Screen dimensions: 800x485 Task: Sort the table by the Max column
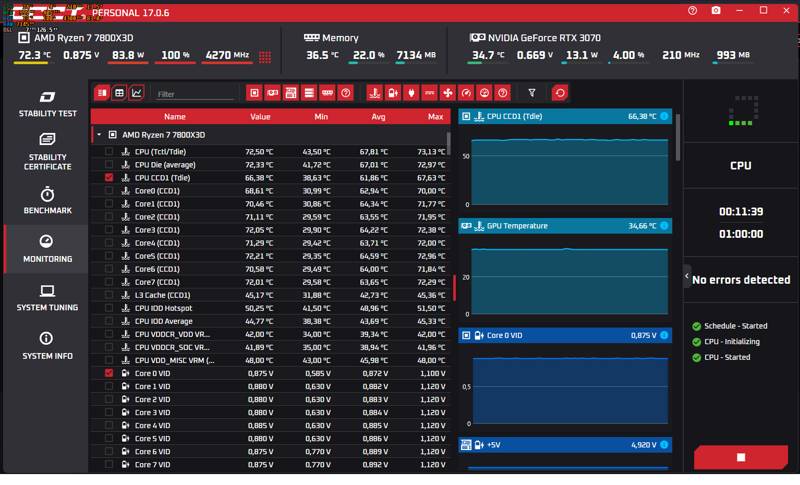click(435, 117)
